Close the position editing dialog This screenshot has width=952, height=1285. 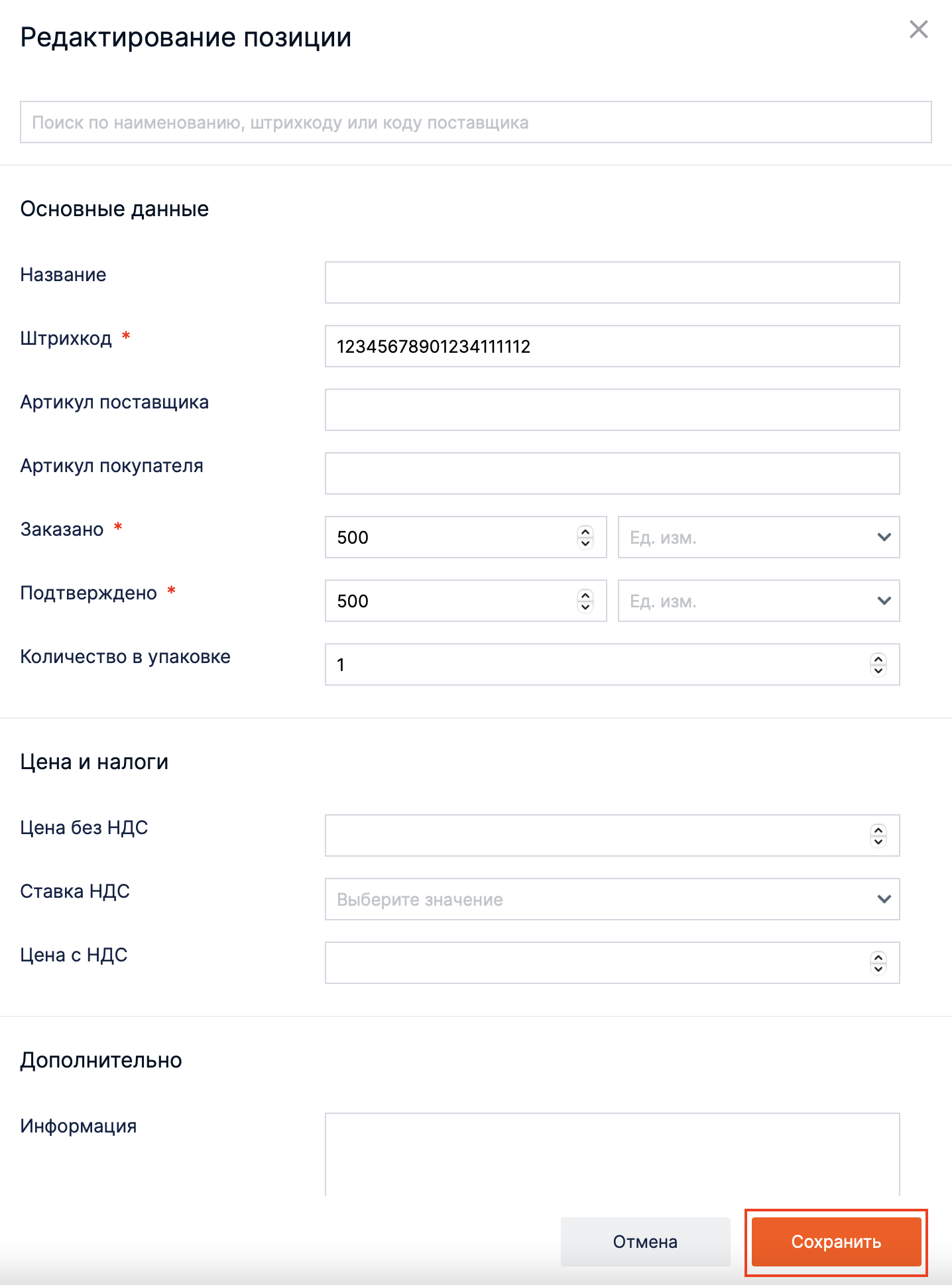[x=918, y=30]
